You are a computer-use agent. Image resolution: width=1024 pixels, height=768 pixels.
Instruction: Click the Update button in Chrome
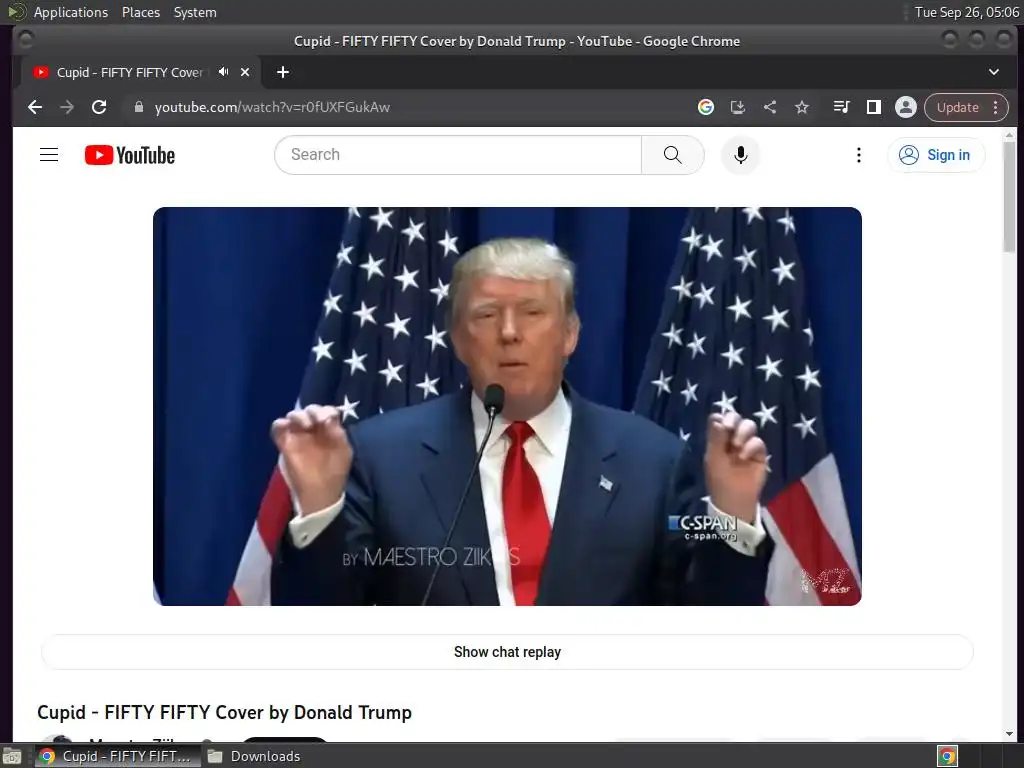pos(957,108)
